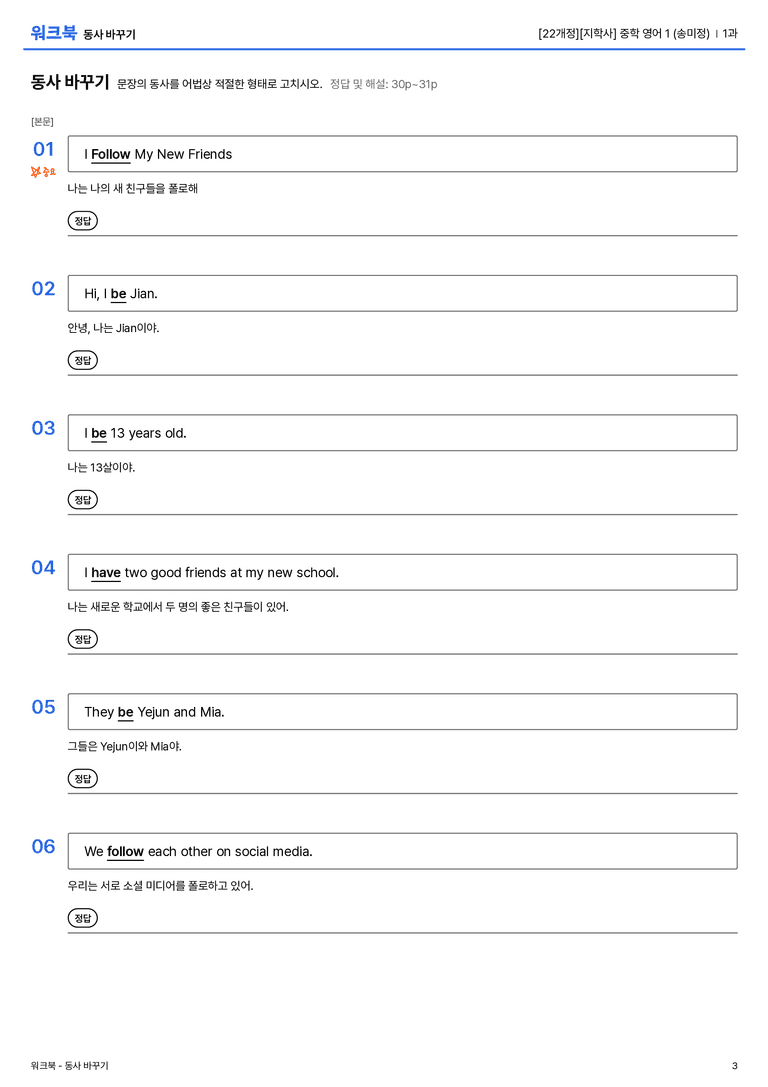The width and height of the screenshot is (768, 1087).
Task: Click the underlined verb follow in sentence 06
Action: tap(125, 851)
